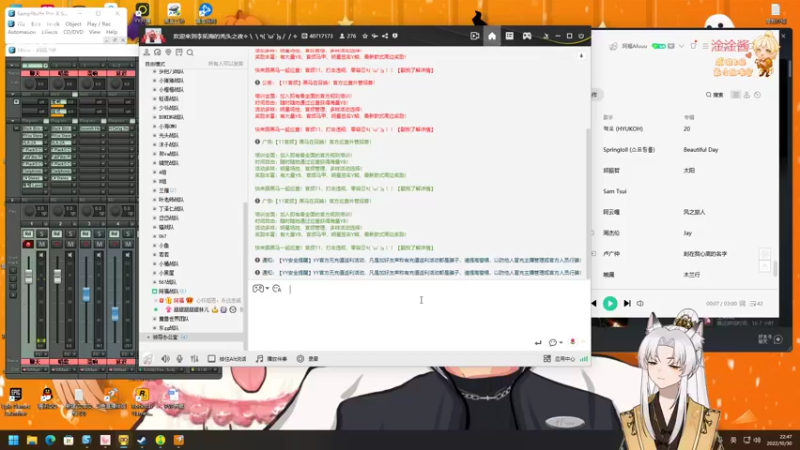Mute the speaker icon in YY bottom bar
The image size is (800, 450).
[165, 359]
